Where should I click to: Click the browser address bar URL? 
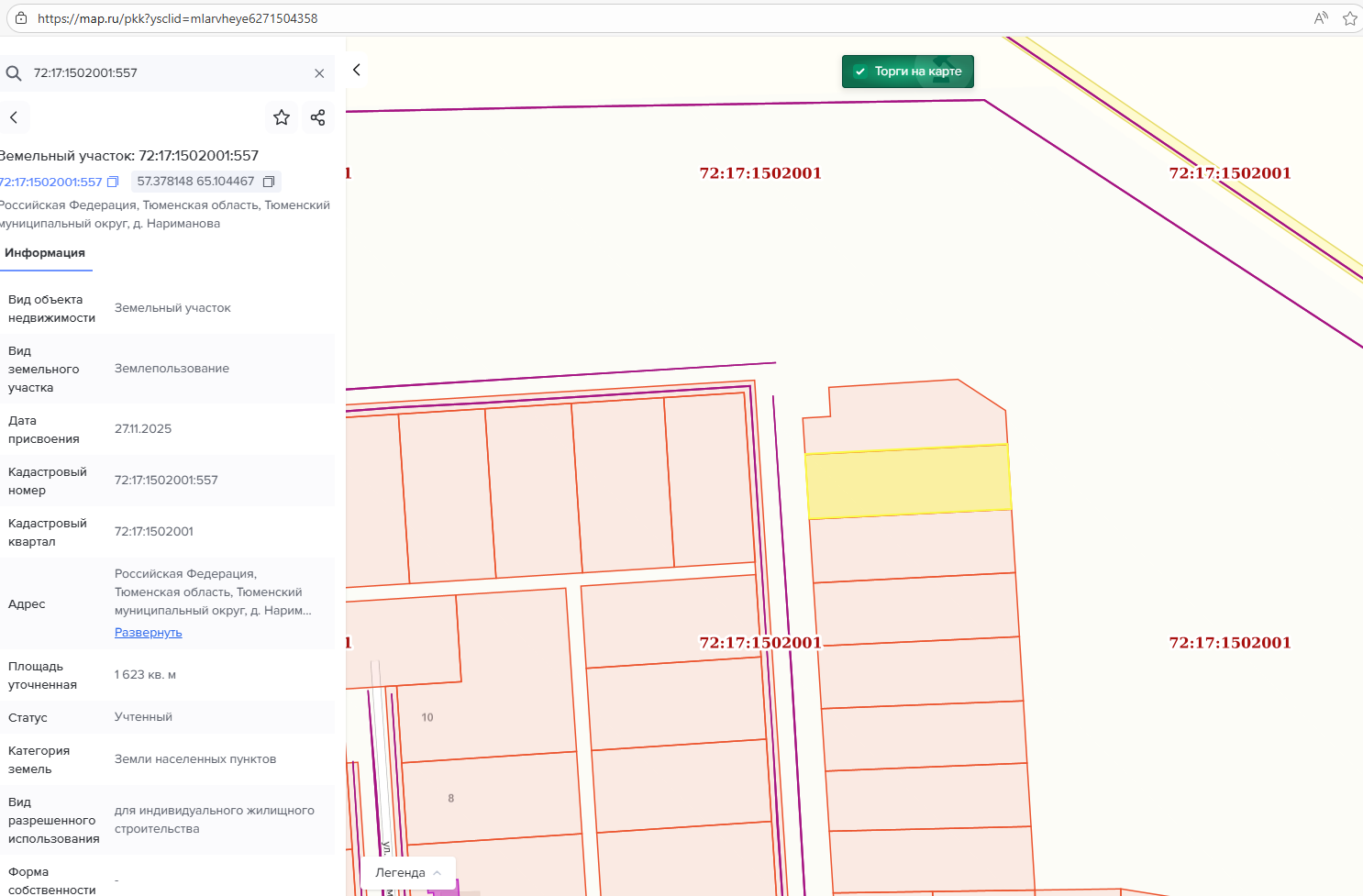click(177, 18)
